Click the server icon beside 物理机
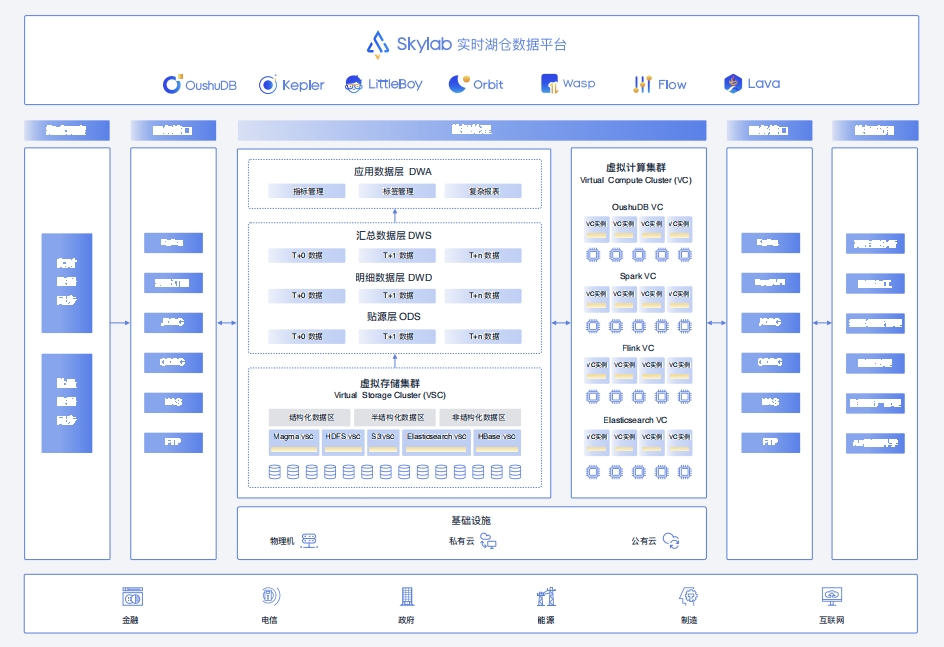The width and height of the screenshot is (944, 647). coord(309,540)
